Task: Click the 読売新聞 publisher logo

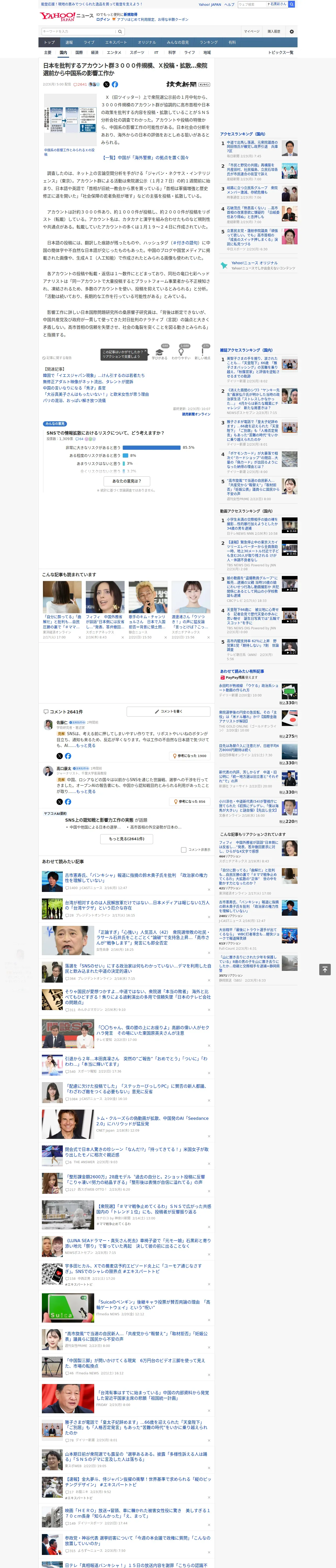Action: pos(188,85)
